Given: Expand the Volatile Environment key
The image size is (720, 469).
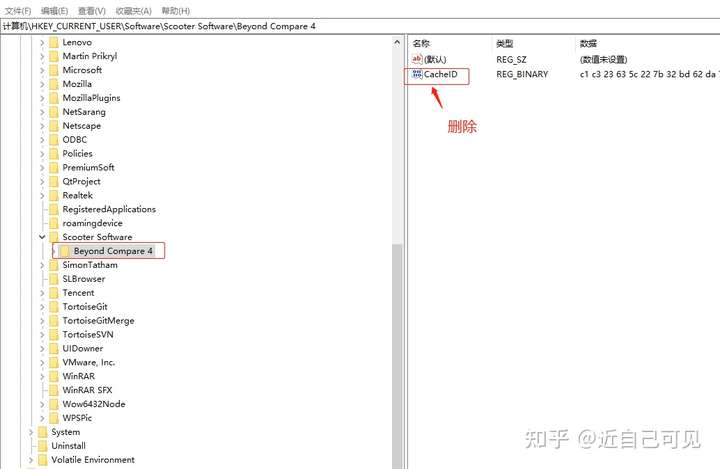Looking at the screenshot, I should pyautogui.click(x=31, y=460).
